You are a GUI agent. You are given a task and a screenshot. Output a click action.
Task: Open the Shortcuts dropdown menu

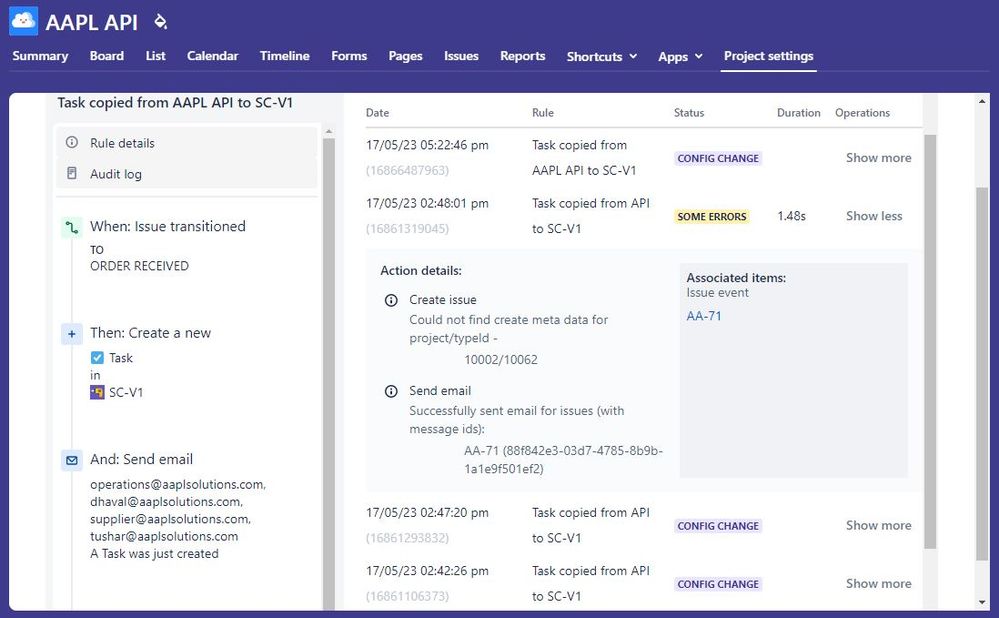click(602, 56)
